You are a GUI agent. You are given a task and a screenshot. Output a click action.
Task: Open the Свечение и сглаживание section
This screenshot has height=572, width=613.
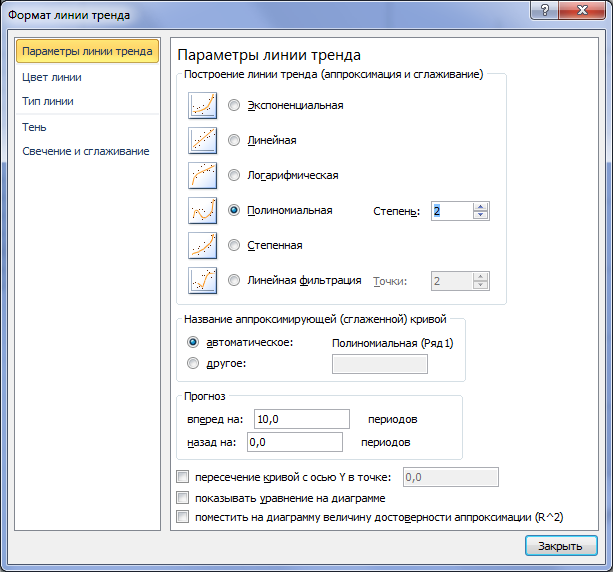86,151
